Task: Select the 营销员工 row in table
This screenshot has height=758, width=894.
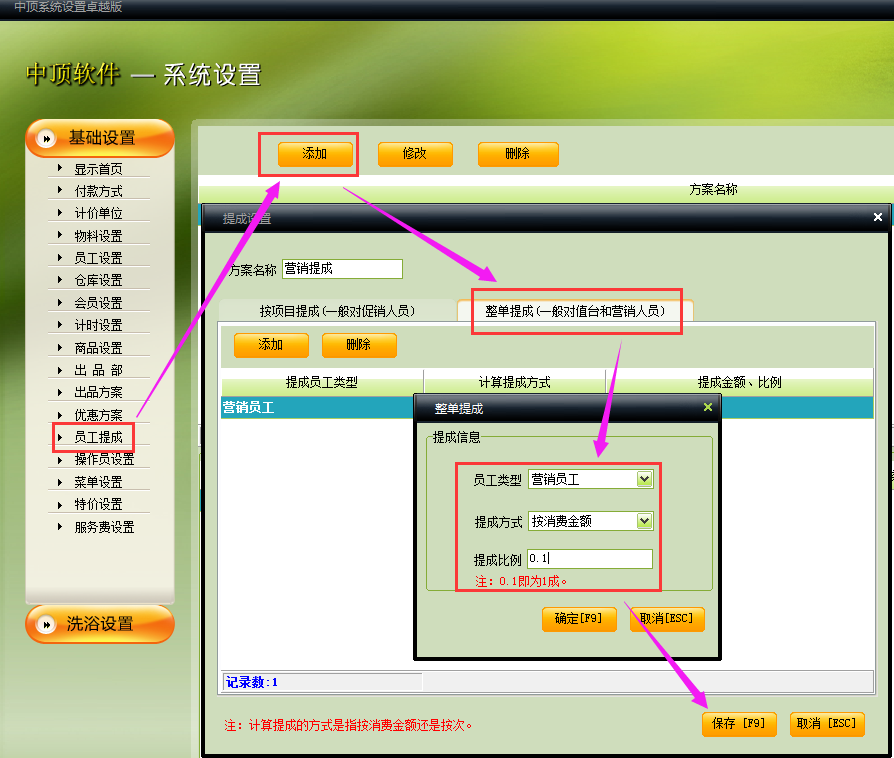Action: [310, 408]
